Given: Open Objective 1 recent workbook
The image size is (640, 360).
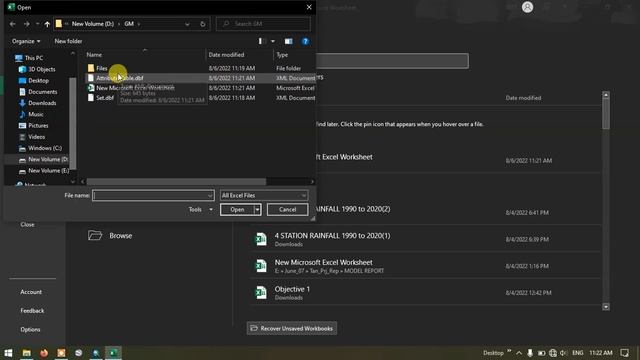Looking at the screenshot, I should point(424,293).
